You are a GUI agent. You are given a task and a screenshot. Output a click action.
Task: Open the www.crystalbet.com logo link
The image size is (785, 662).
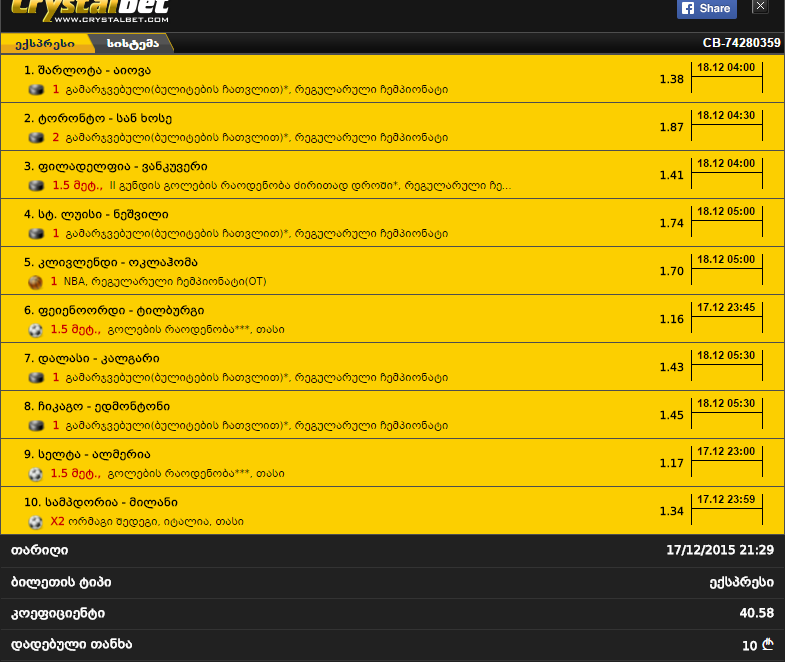pyautogui.click(x=90, y=11)
